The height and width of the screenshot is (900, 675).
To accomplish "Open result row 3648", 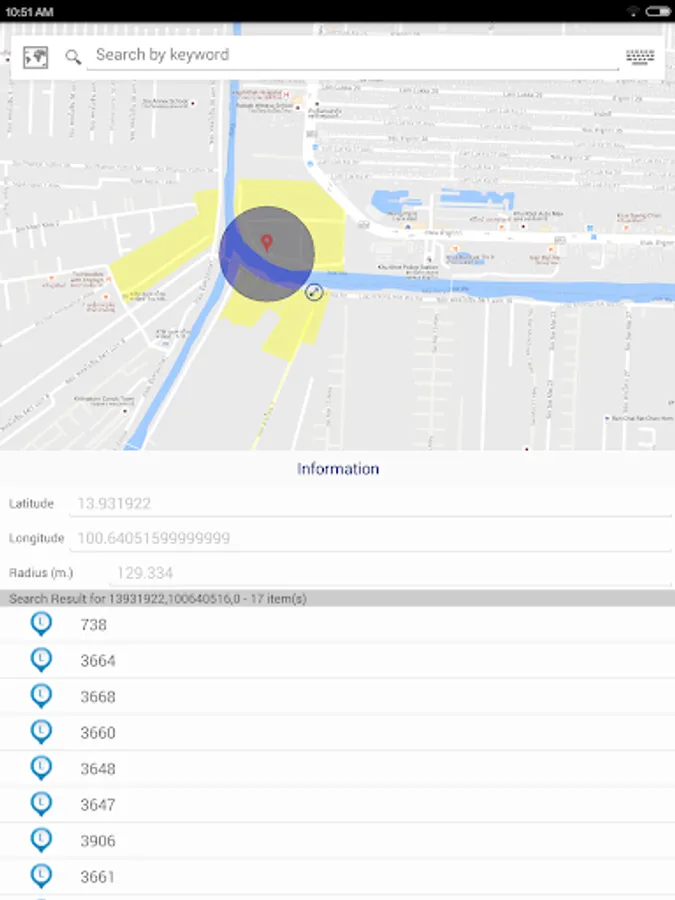I will [x=338, y=769].
